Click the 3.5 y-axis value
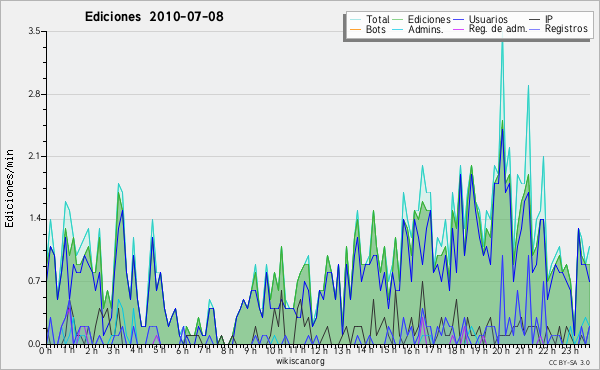 coord(34,31)
